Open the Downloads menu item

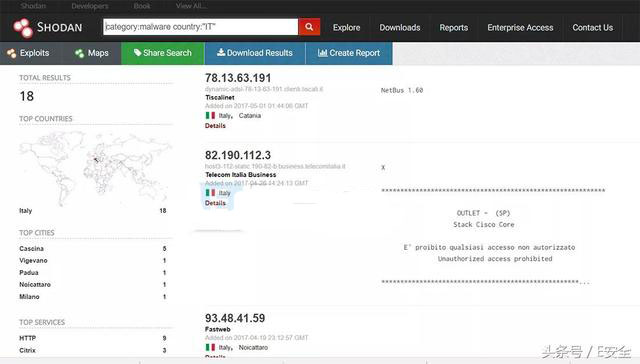400,28
